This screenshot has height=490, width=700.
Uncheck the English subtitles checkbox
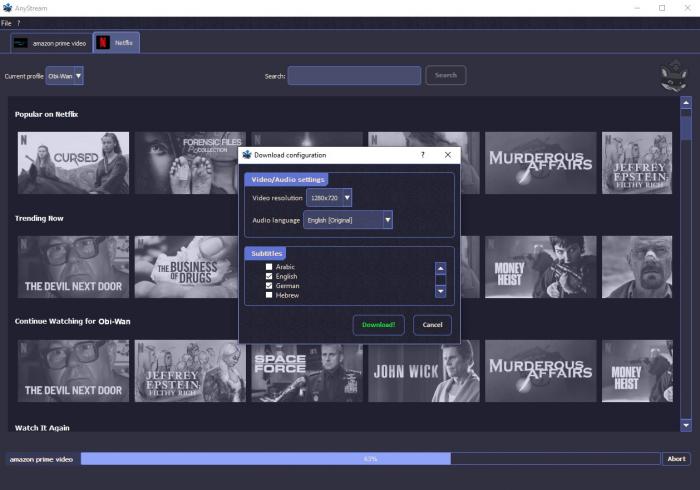(269, 276)
